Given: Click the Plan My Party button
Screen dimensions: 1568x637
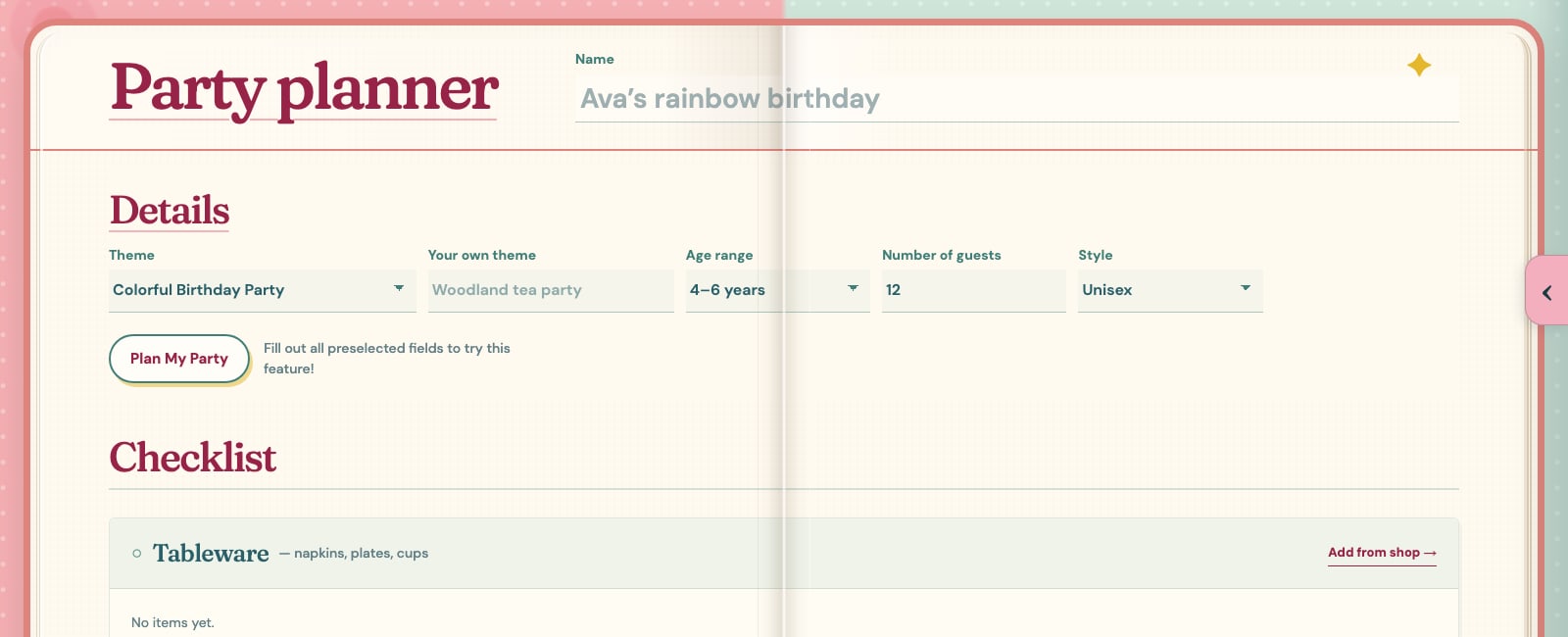Looking at the screenshot, I should tap(179, 359).
